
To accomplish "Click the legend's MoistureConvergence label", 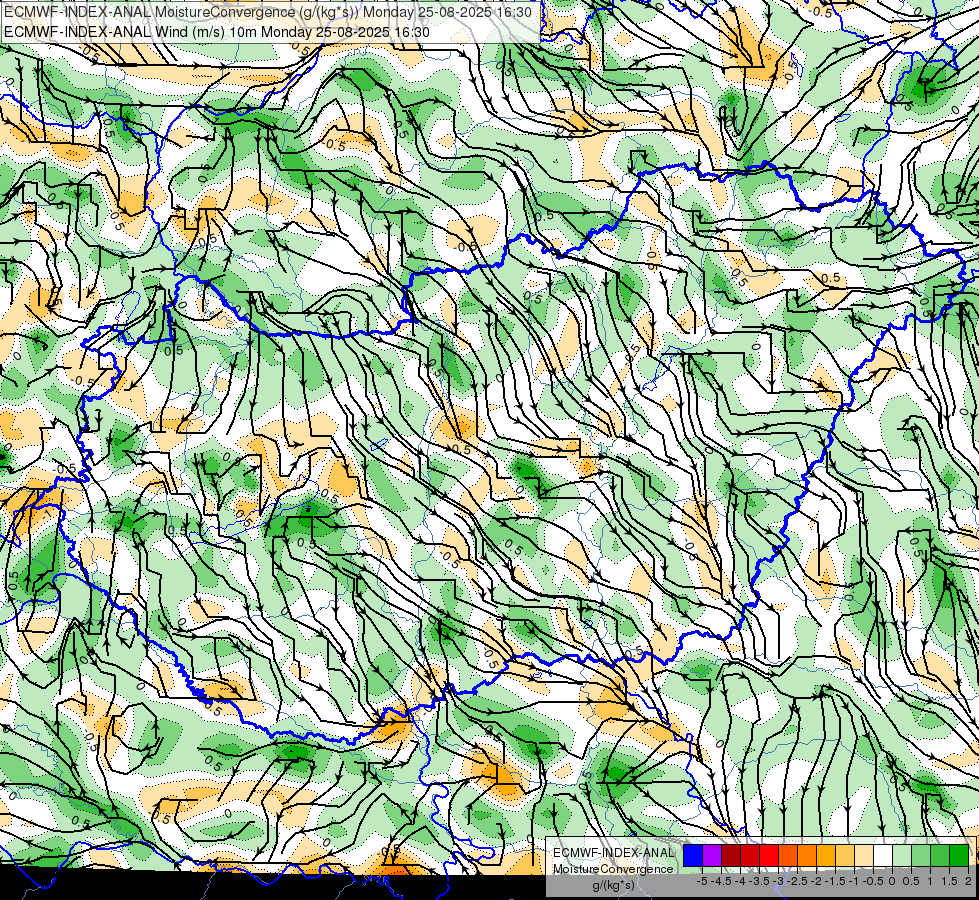I will point(613,869).
